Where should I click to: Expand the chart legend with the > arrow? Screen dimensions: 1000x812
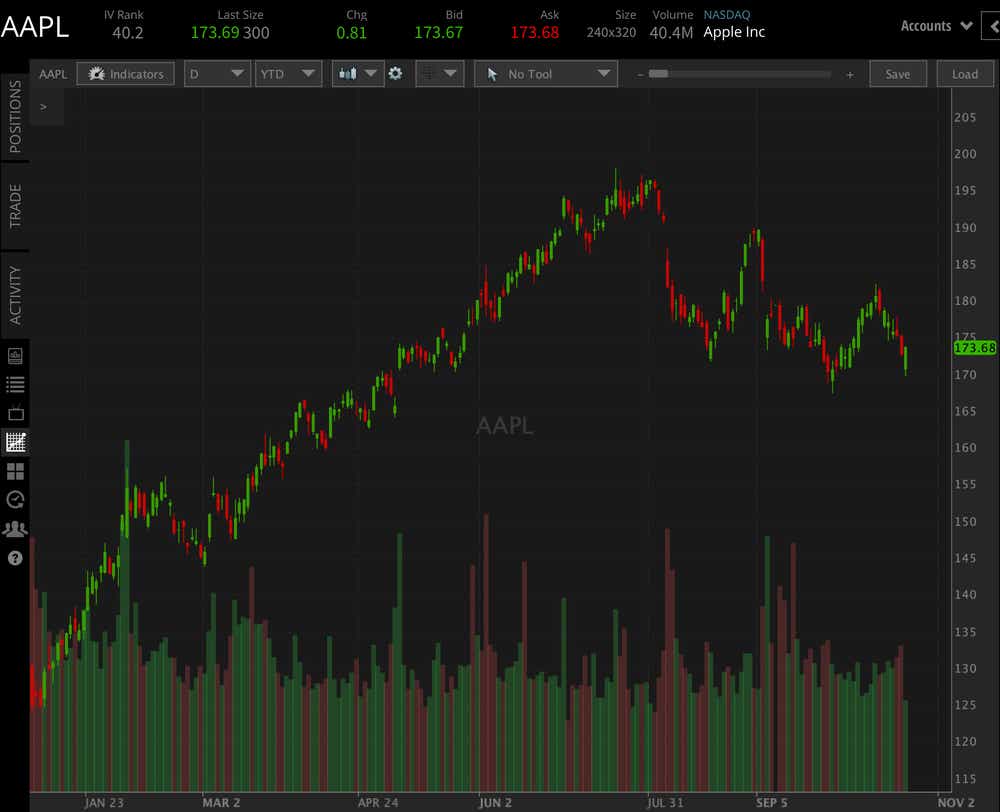[x=43, y=107]
